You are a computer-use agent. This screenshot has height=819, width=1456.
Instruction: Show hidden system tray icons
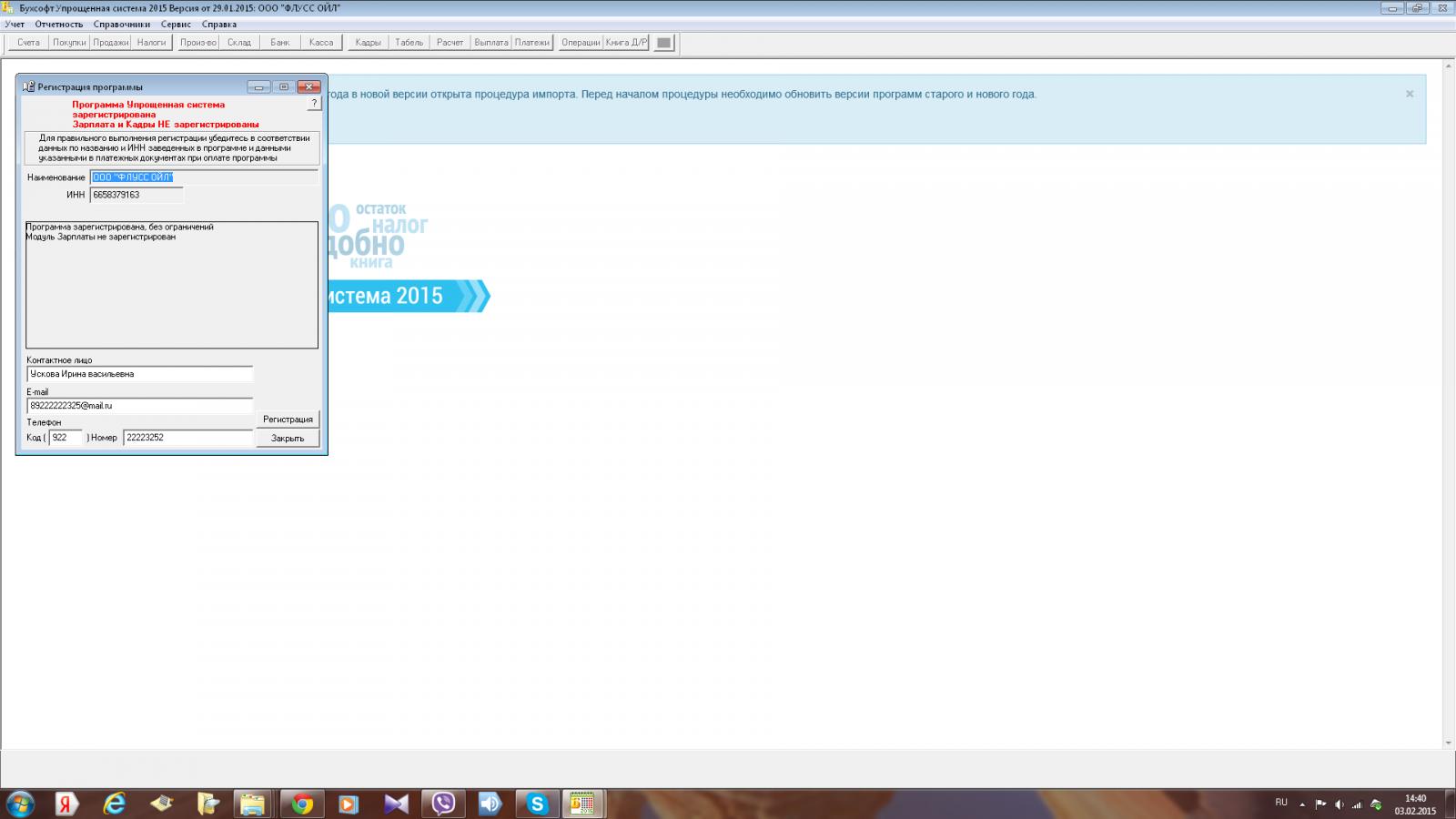point(1302,804)
